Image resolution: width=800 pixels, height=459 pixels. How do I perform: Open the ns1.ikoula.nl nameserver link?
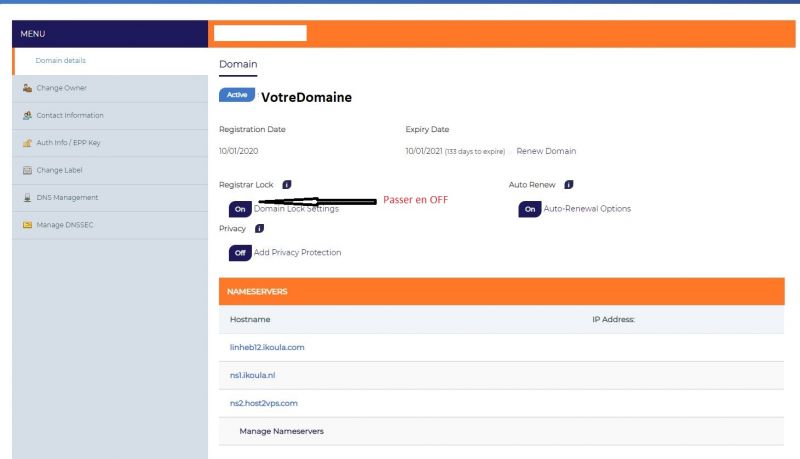coord(252,375)
